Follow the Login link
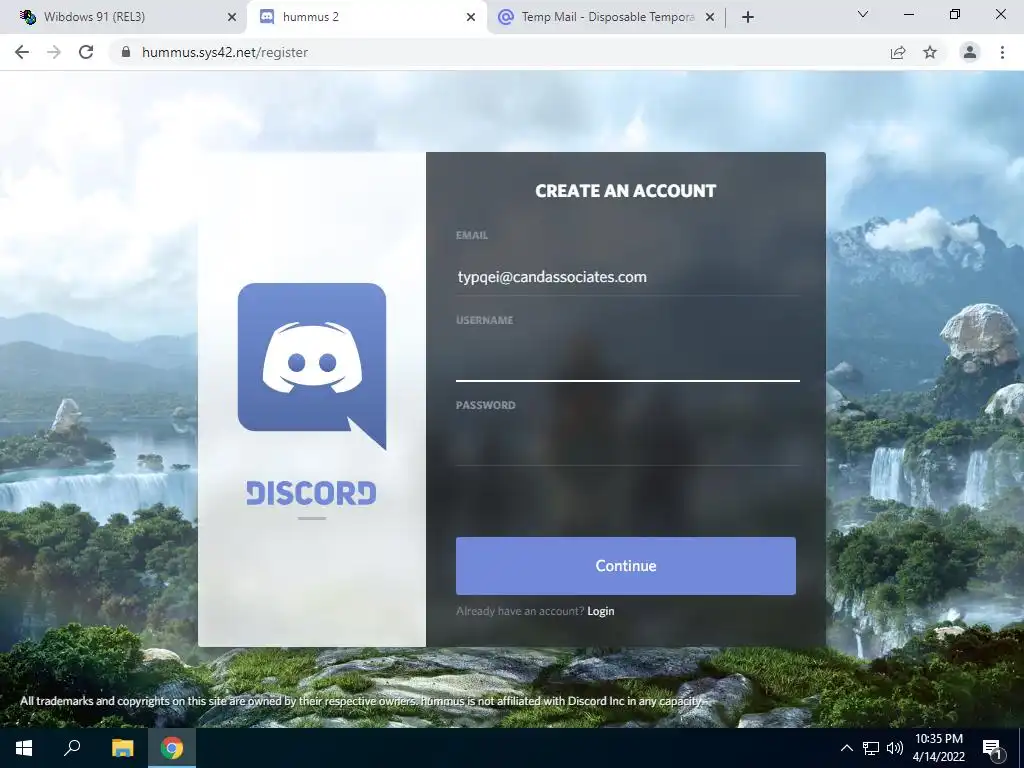The height and width of the screenshot is (768, 1024). pyautogui.click(x=601, y=611)
